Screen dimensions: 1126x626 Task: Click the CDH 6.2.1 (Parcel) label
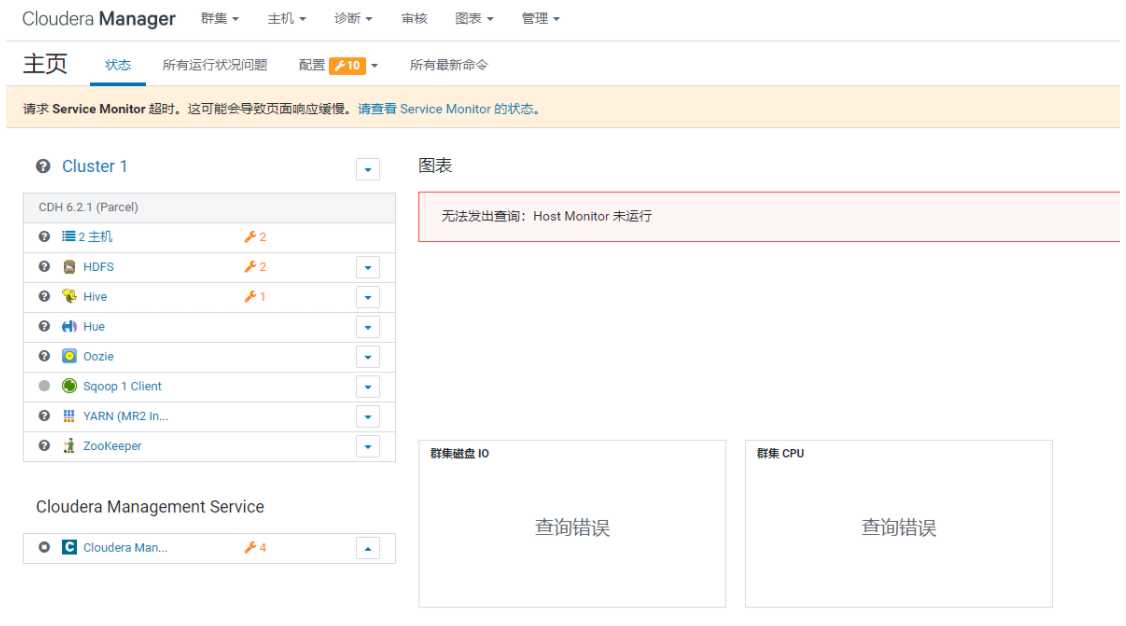[x=88, y=207]
